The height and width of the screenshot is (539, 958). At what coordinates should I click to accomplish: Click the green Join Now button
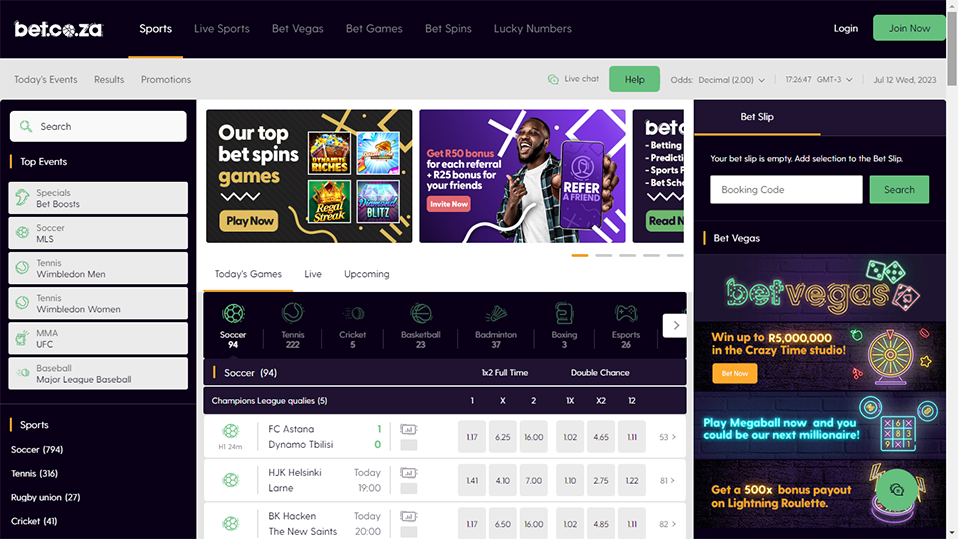coord(909,28)
